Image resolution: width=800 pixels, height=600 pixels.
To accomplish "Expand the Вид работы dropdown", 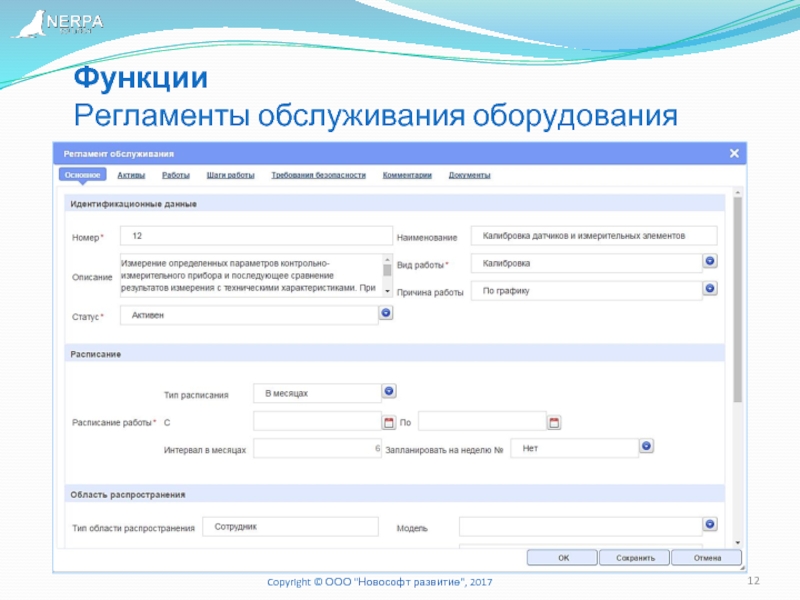I will 710,262.
